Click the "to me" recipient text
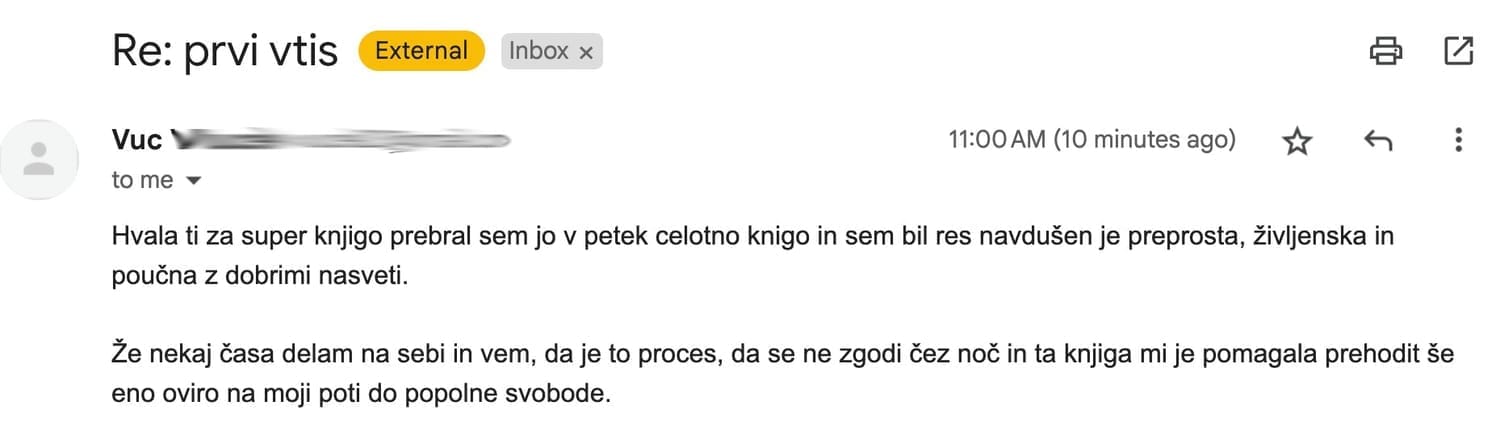1500x443 pixels. [x=142, y=181]
